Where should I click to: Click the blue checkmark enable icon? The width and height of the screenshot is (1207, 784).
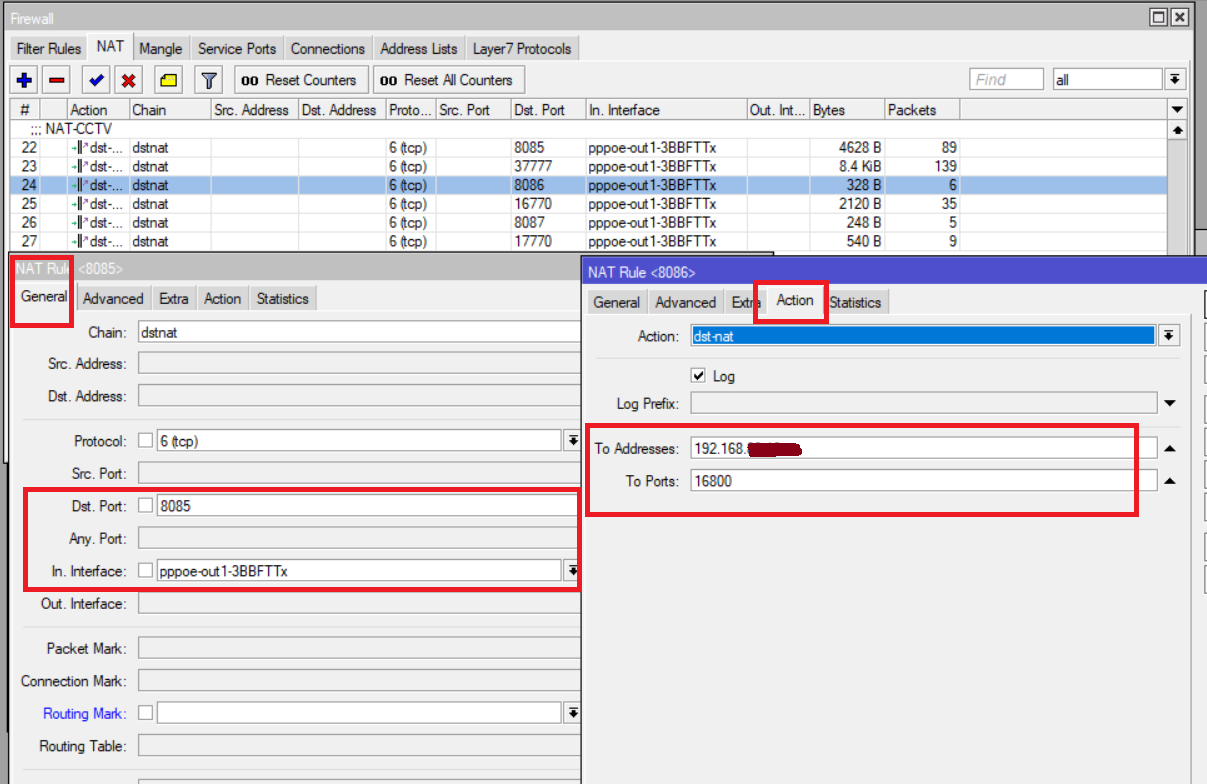pyautogui.click(x=97, y=80)
